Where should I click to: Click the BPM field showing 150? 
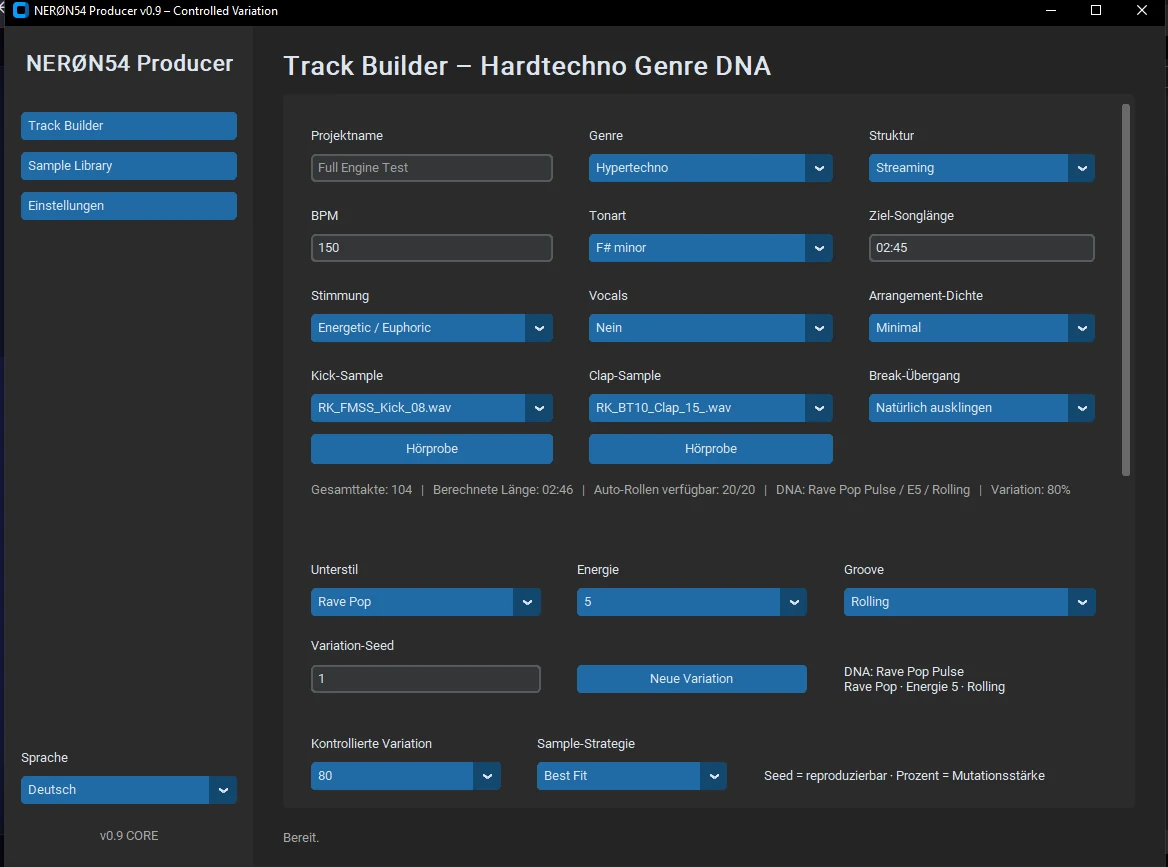431,248
